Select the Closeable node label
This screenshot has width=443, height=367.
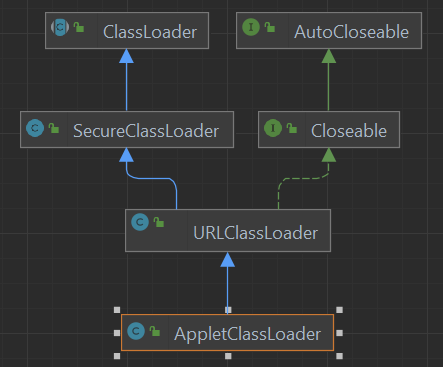(349, 131)
